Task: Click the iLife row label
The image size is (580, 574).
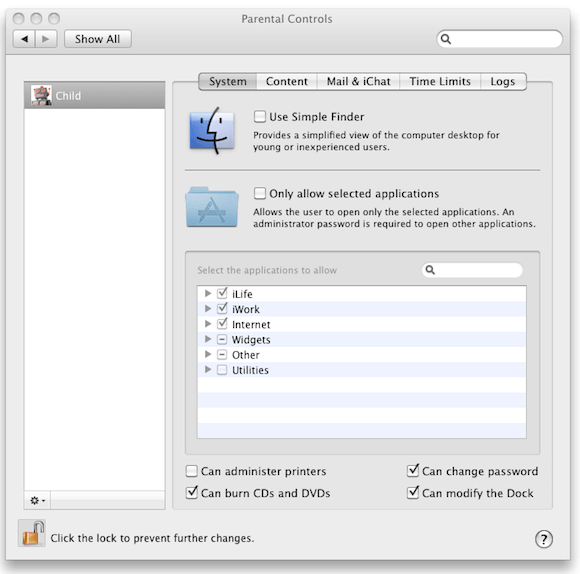Action: (242, 294)
